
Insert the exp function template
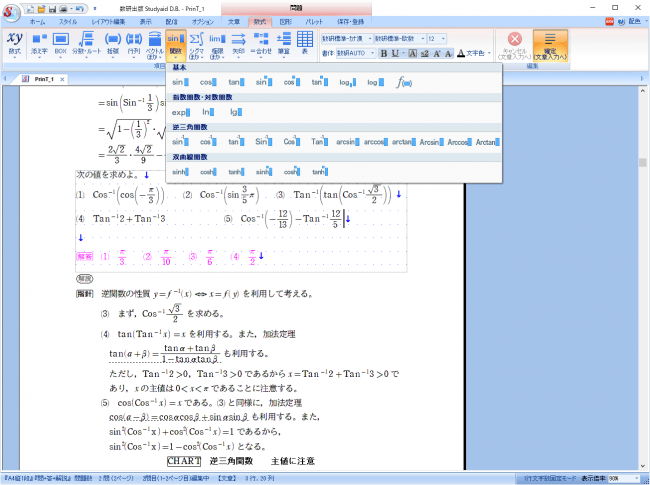point(180,112)
